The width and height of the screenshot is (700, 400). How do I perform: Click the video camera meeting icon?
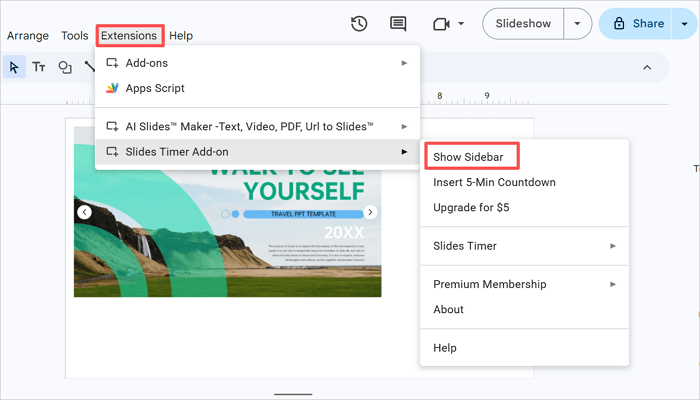coord(441,24)
